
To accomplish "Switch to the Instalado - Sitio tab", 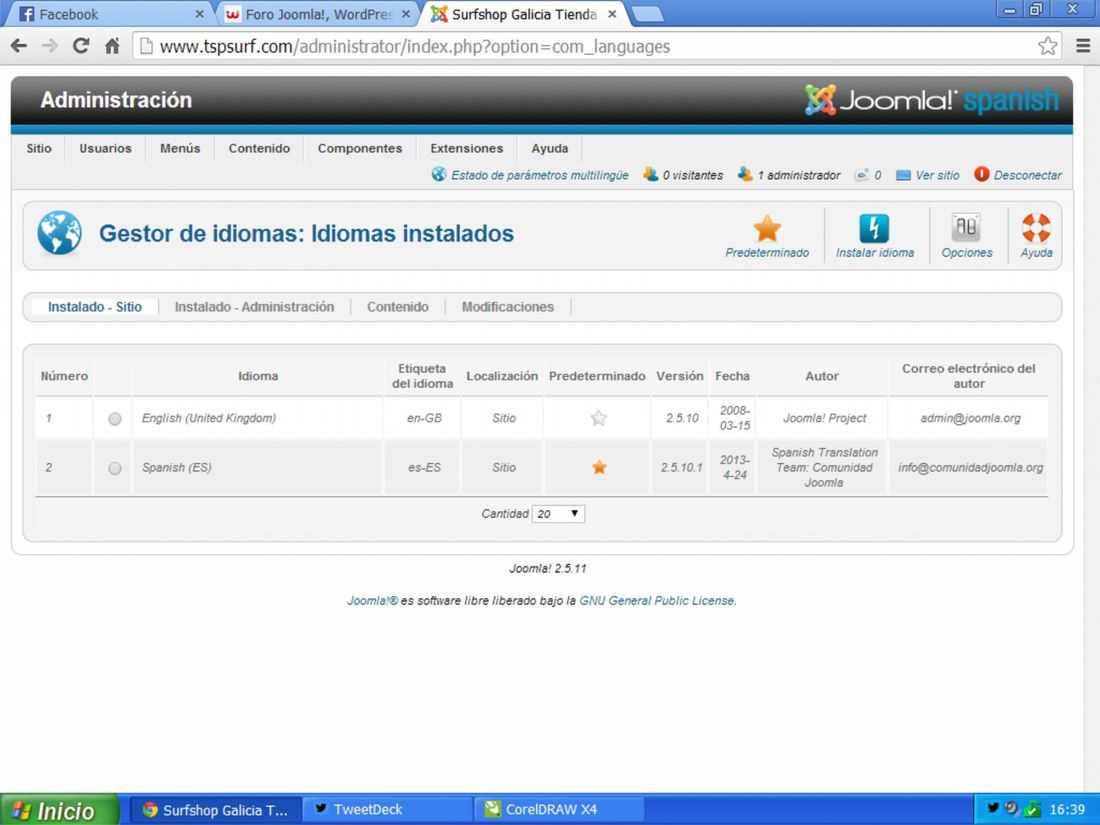I will tap(95, 307).
